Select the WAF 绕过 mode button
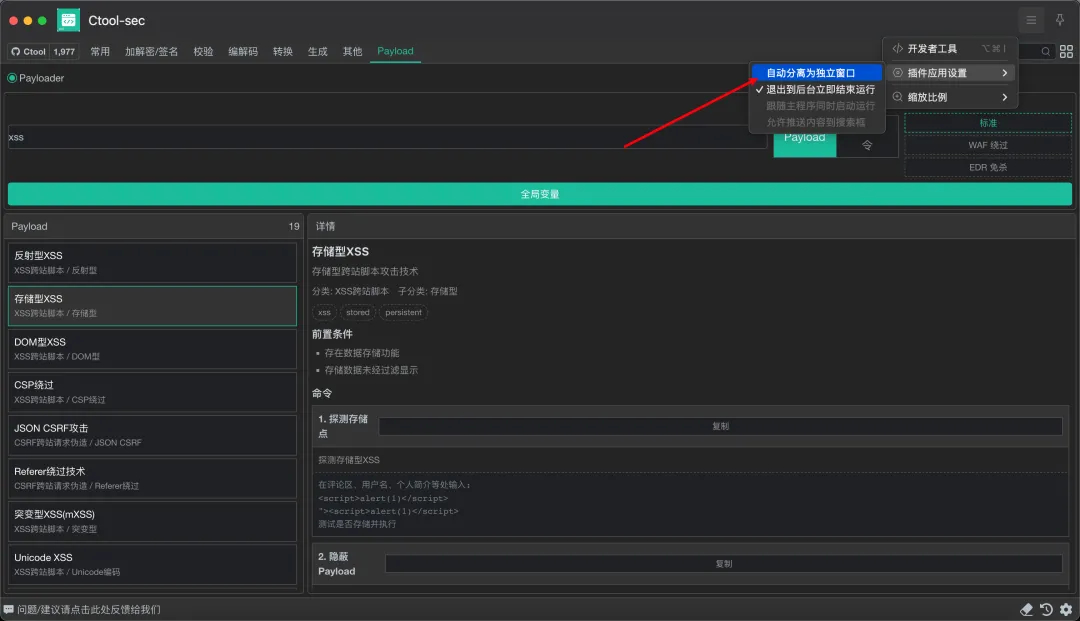This screenshot has height=621, width=1080. [988, 145]
